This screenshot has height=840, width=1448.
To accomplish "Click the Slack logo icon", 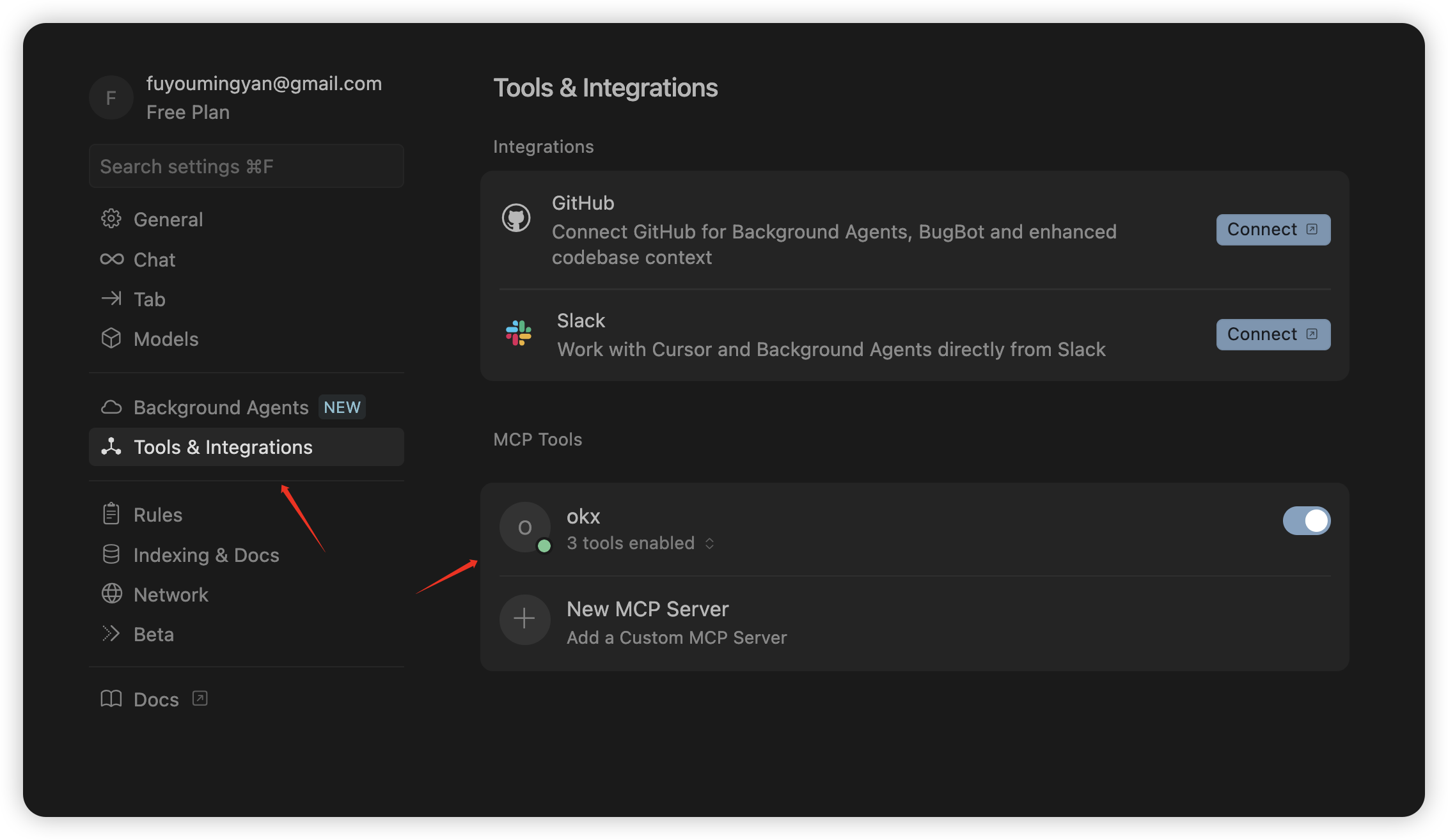I will pos(519,333).
